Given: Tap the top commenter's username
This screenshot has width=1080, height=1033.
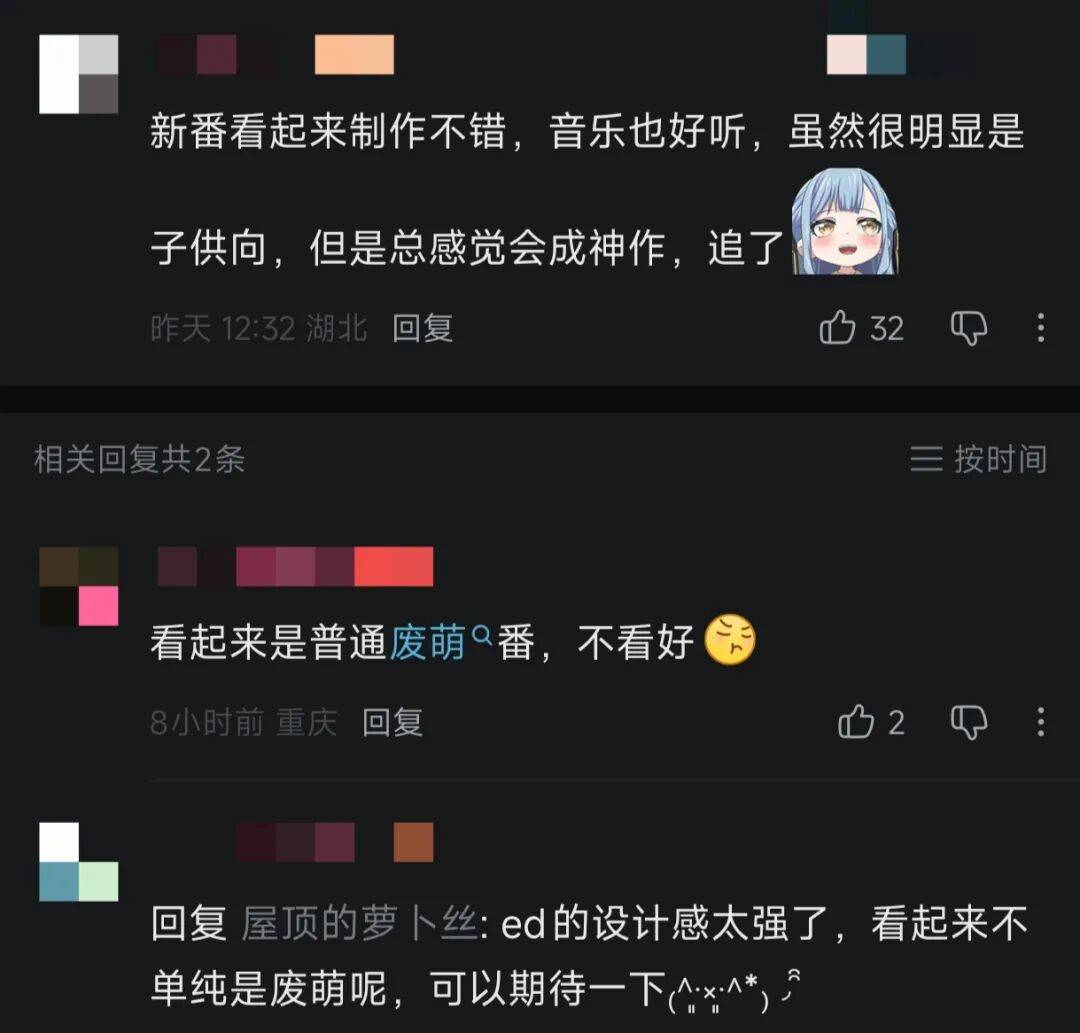Looking at the screenshot, I should (276, 54).
